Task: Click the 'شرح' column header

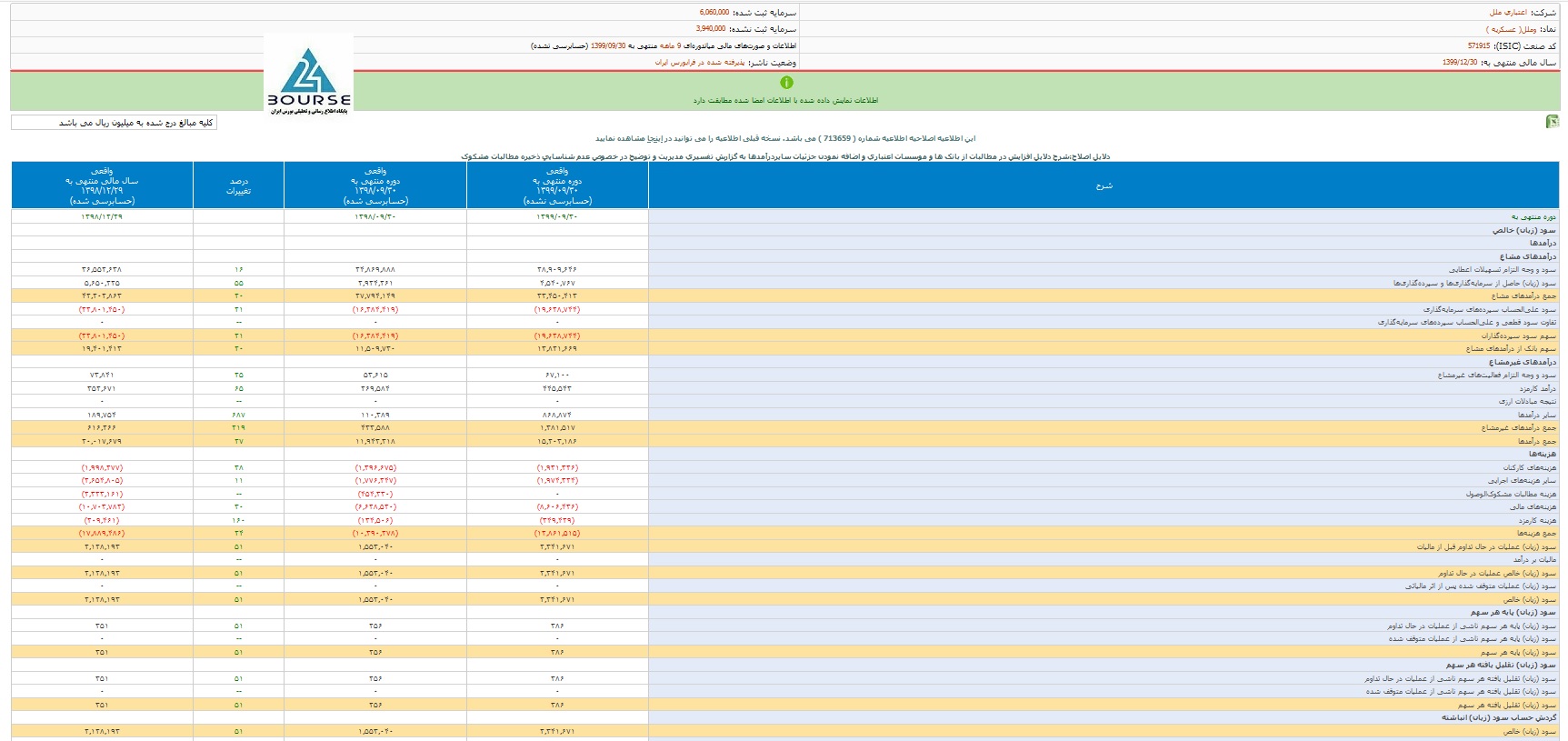Action: tap(1104, 185)
